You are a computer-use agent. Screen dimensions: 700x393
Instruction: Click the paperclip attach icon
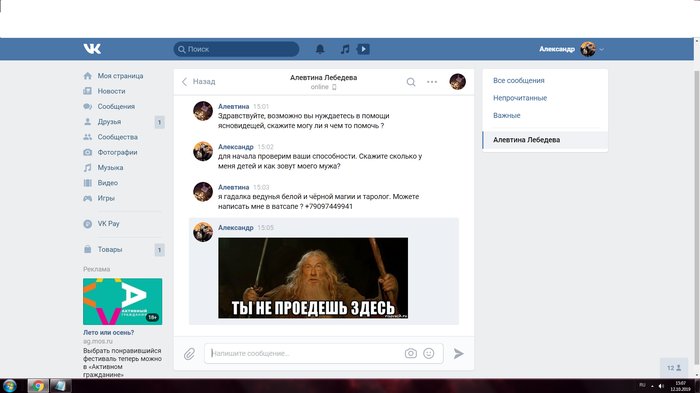[x=189, y=354]
